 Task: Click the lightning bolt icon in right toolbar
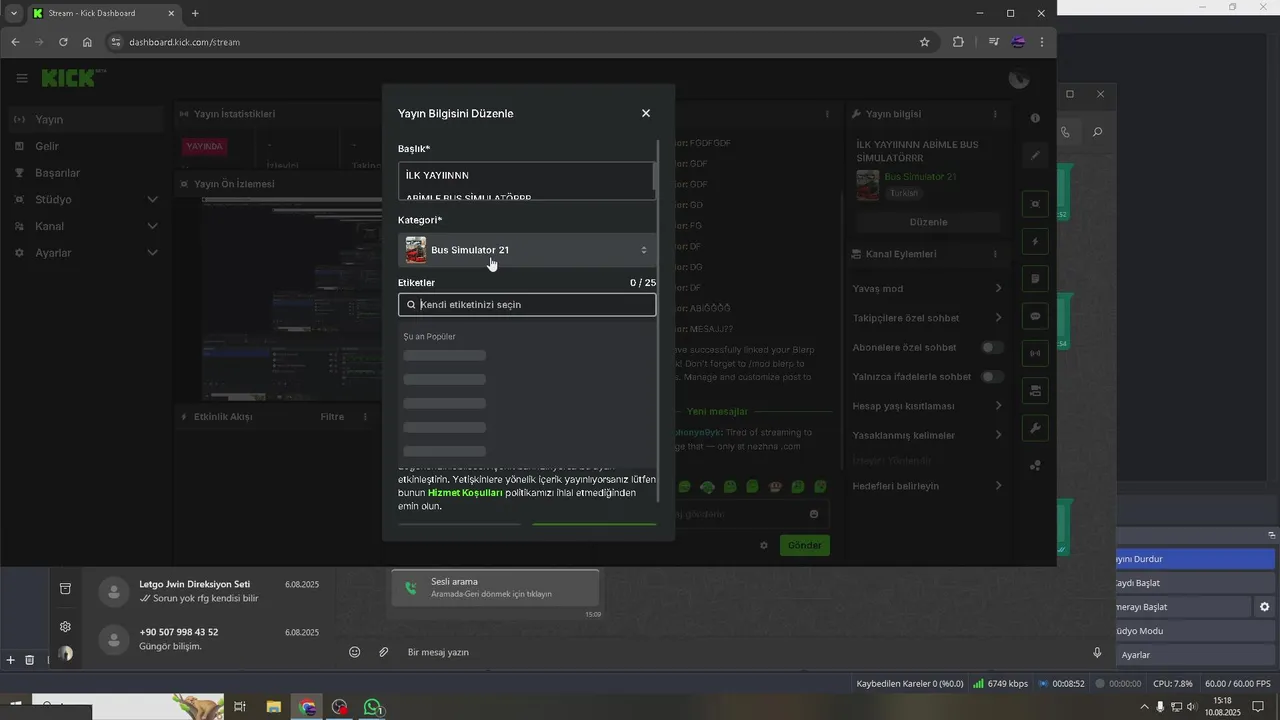(1035, 241)
